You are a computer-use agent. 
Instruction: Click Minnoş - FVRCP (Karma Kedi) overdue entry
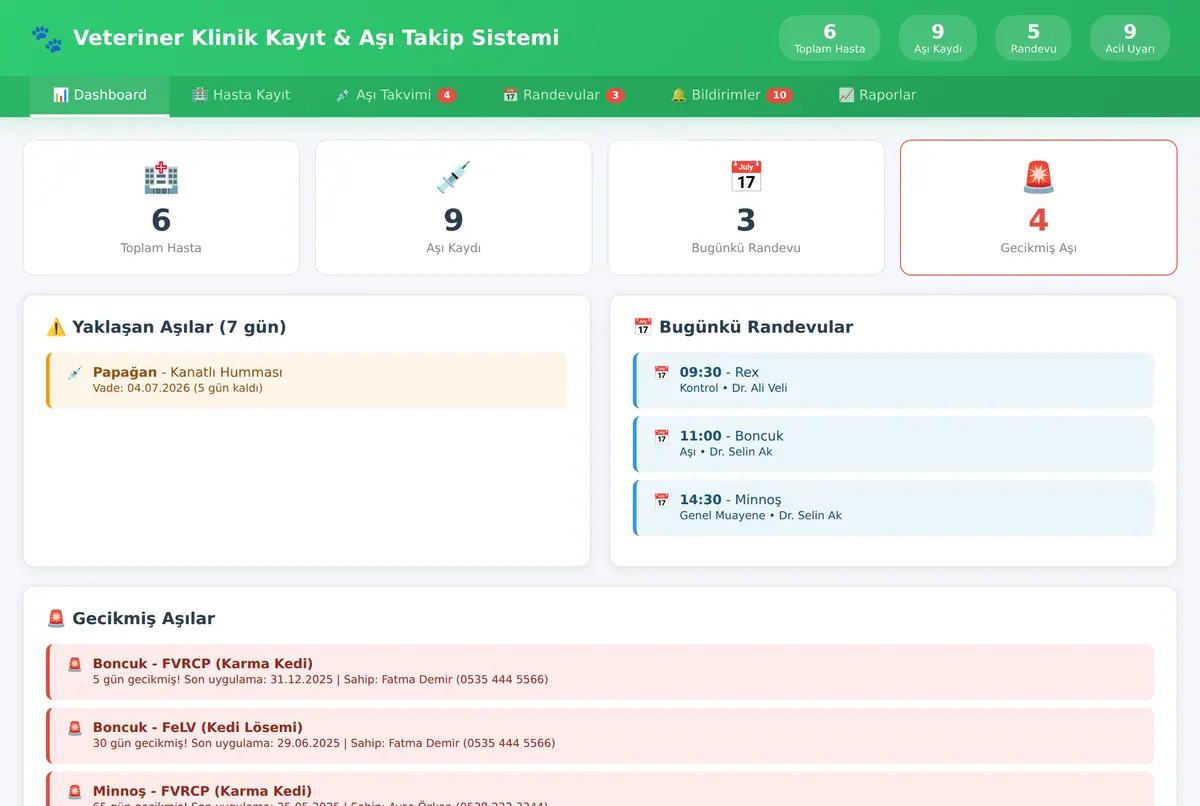(600, 789)
